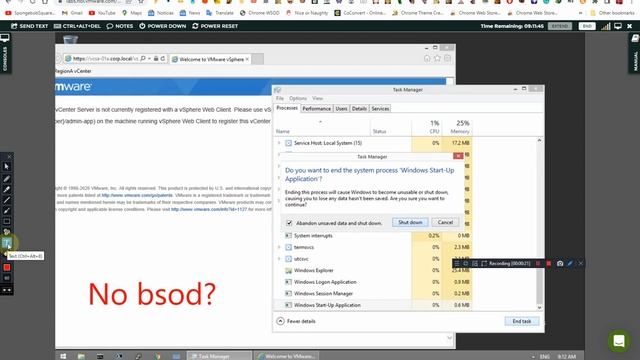Close the end process confirmation dialog
Screen dimensions: 640x360
pos(458,156)
